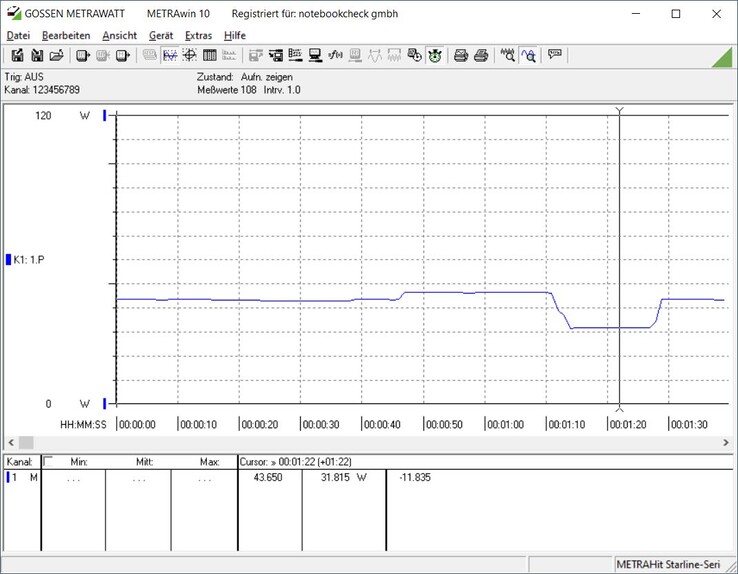Click the second printer icon
This screenshot has width=738, height=574.
(x=481, y=56)
